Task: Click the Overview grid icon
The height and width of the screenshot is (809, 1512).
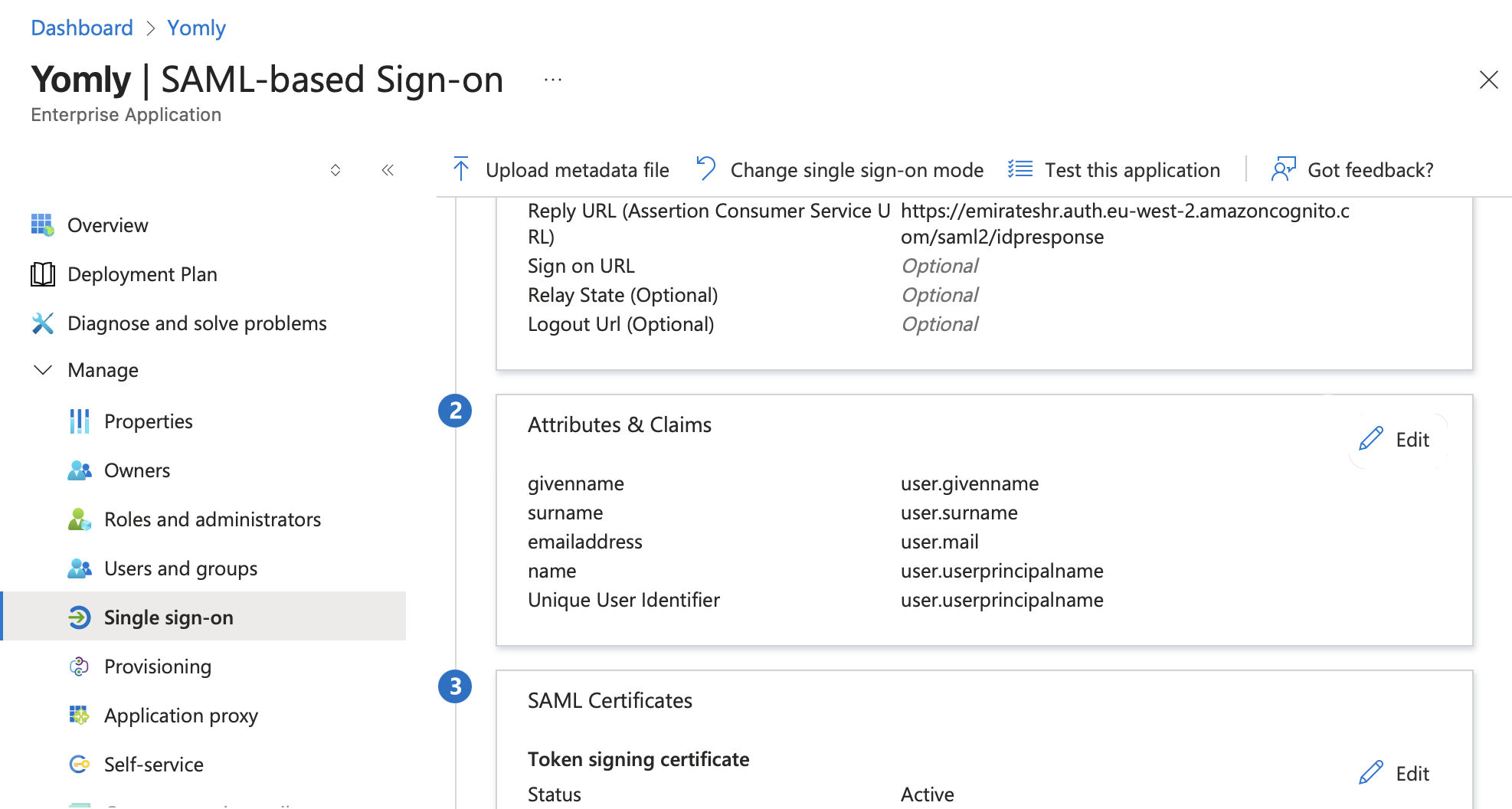Action: tap(42, 225)
